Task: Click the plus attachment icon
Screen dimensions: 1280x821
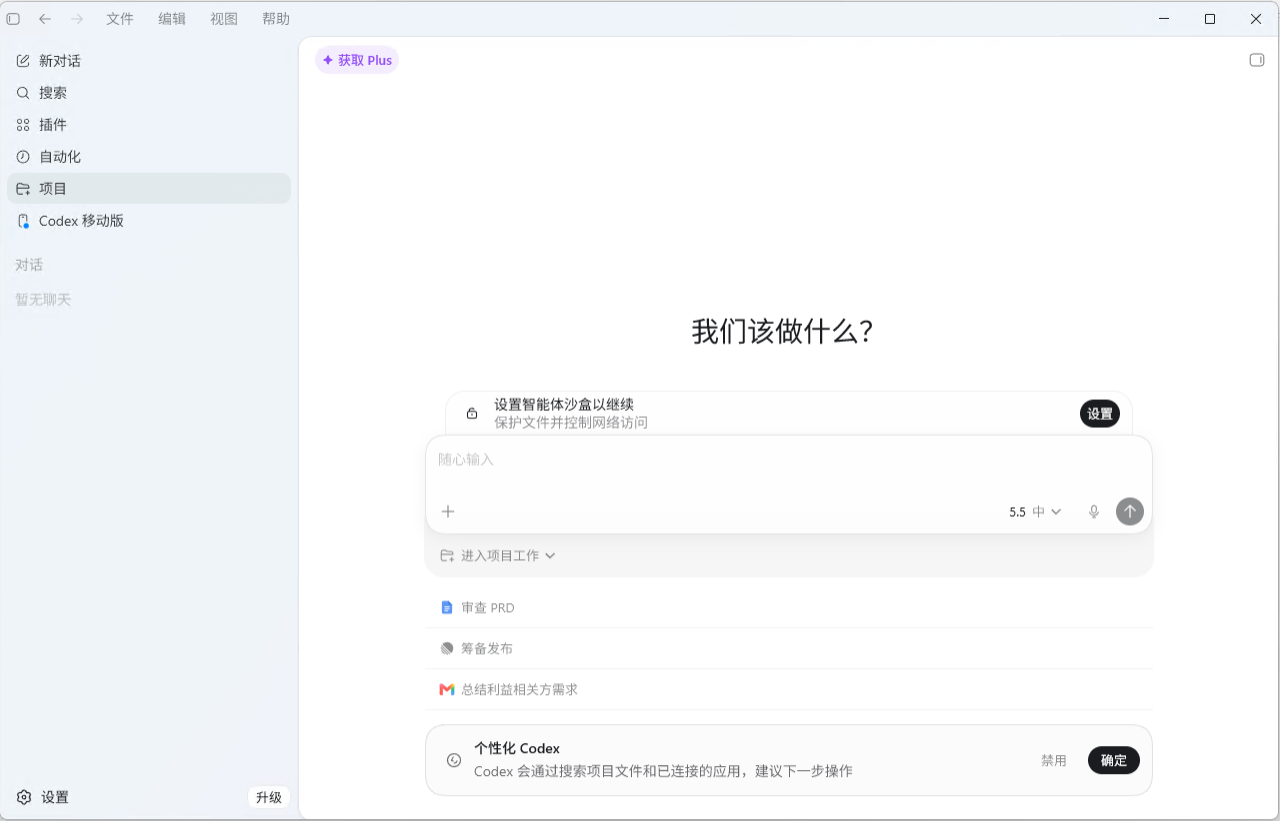Action: (x=448, y=511)
